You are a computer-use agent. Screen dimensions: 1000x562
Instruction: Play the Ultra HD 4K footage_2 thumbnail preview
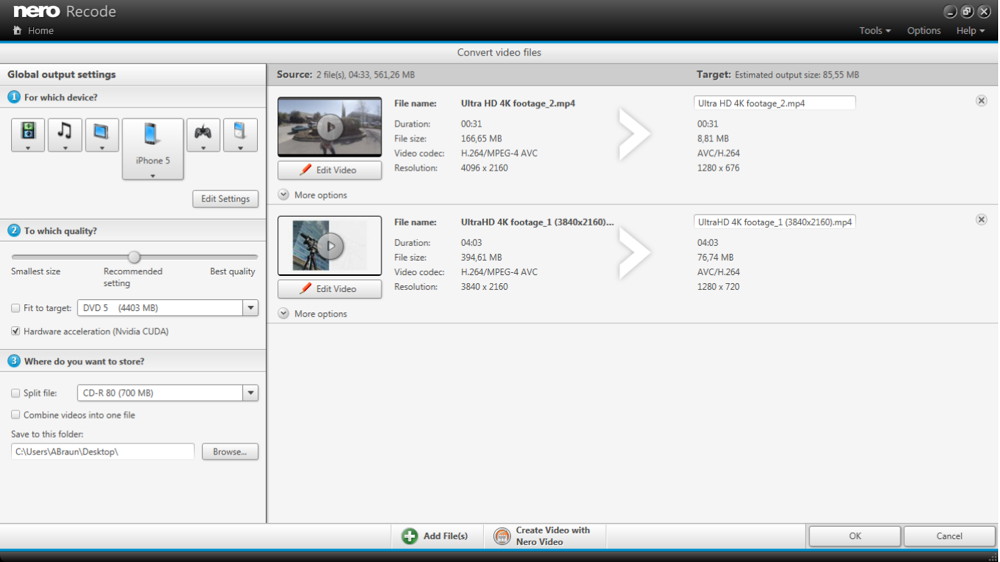329,127
